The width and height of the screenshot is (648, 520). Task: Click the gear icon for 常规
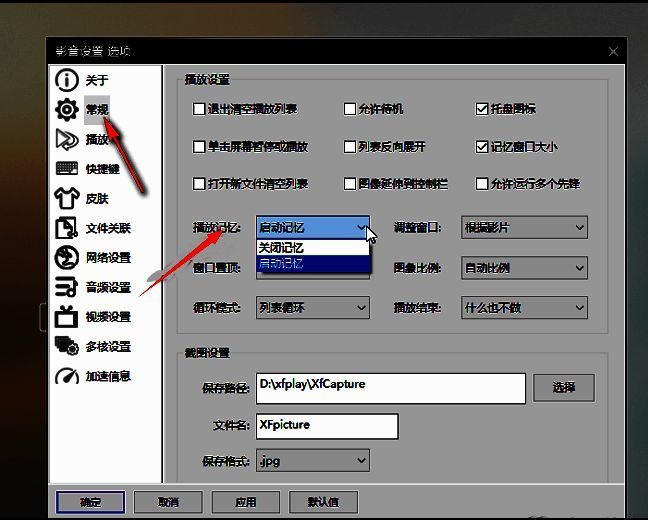[x=67, y=110]
